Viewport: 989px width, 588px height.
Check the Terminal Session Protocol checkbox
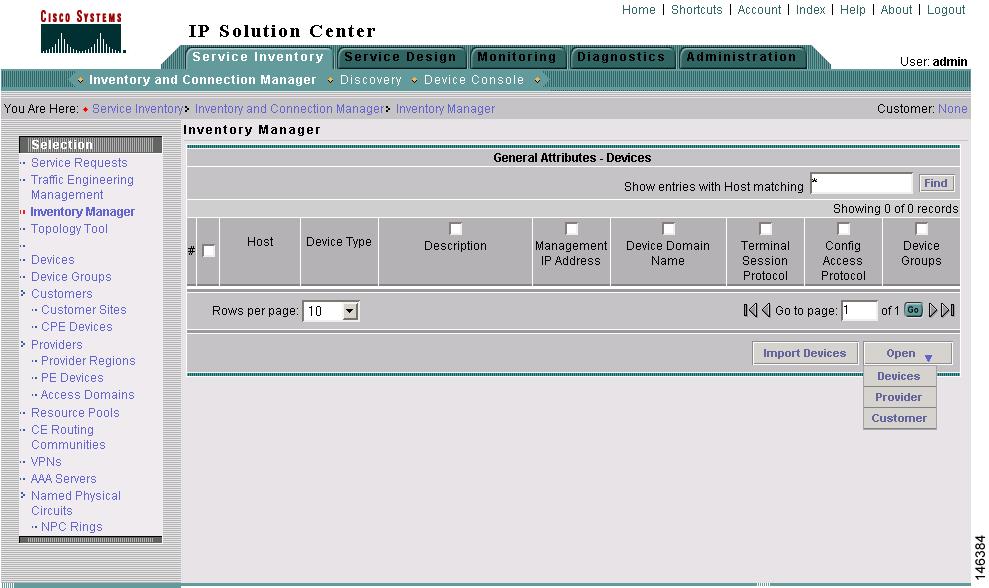coord(766,228)
